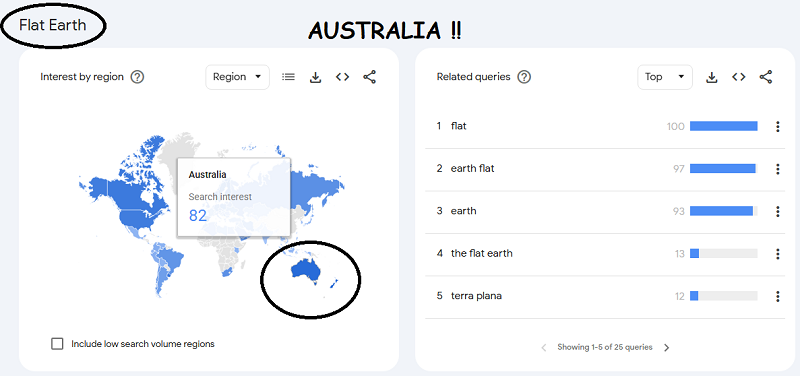This screenshot has width=800, height=376.
Task: Open help for Related queries
Action: click(524, 77)
